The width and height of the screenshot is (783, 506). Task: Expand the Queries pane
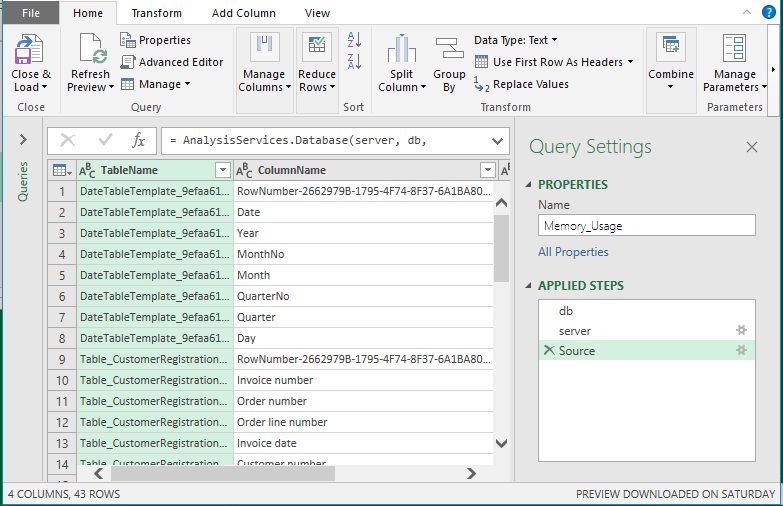(23, 139)
